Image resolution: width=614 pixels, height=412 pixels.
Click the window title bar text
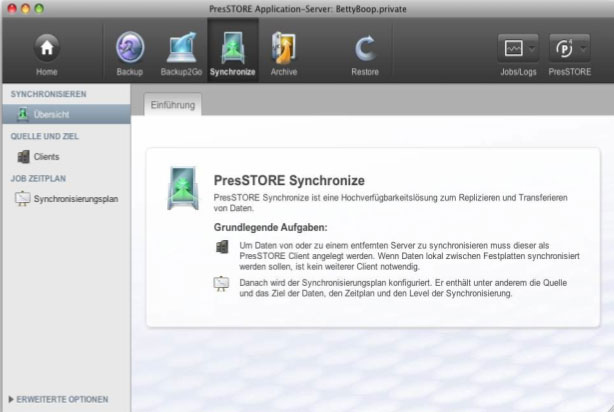pos(306,7)
